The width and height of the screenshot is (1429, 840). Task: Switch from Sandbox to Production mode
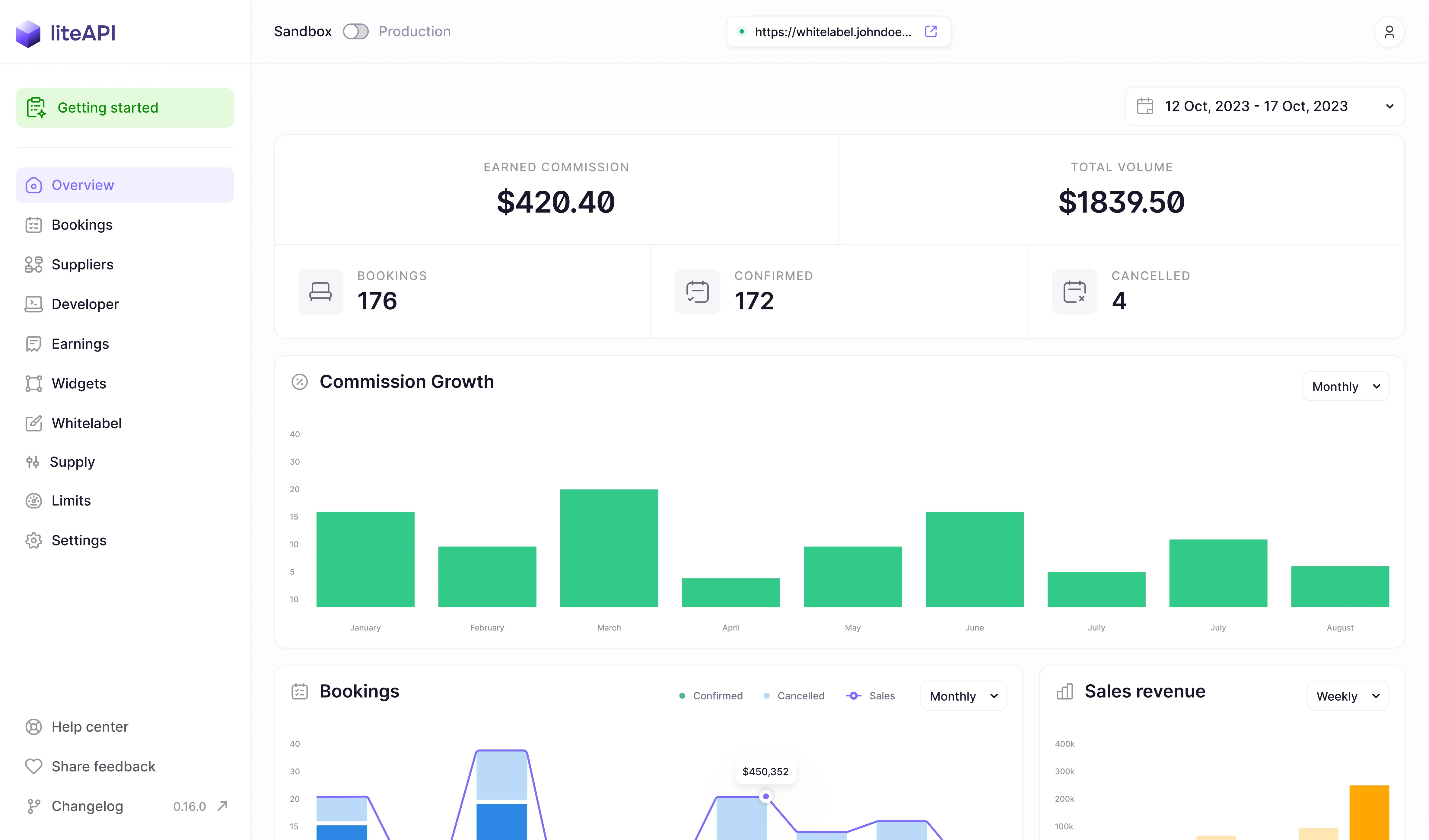[356, 31]
